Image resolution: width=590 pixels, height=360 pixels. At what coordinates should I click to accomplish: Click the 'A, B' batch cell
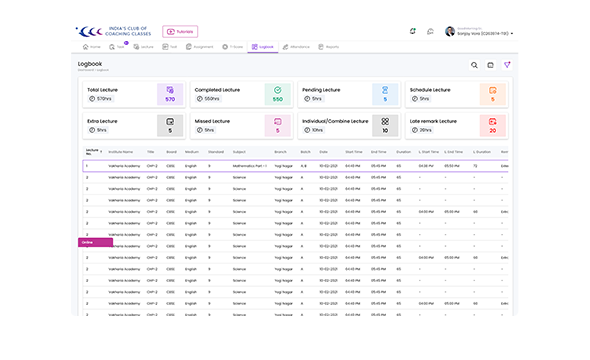tap(303, 166)
